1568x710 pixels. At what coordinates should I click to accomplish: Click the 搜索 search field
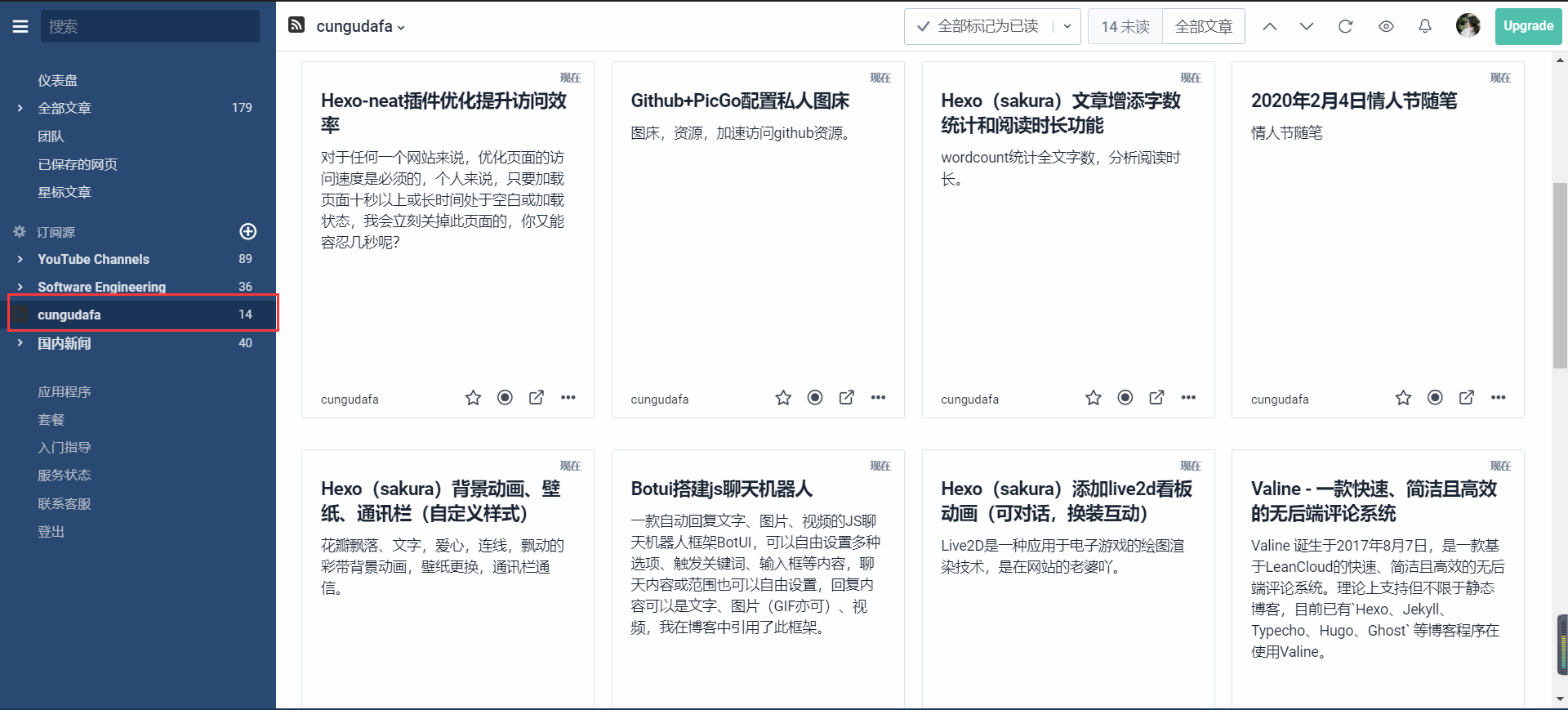(x=150, y=26)
